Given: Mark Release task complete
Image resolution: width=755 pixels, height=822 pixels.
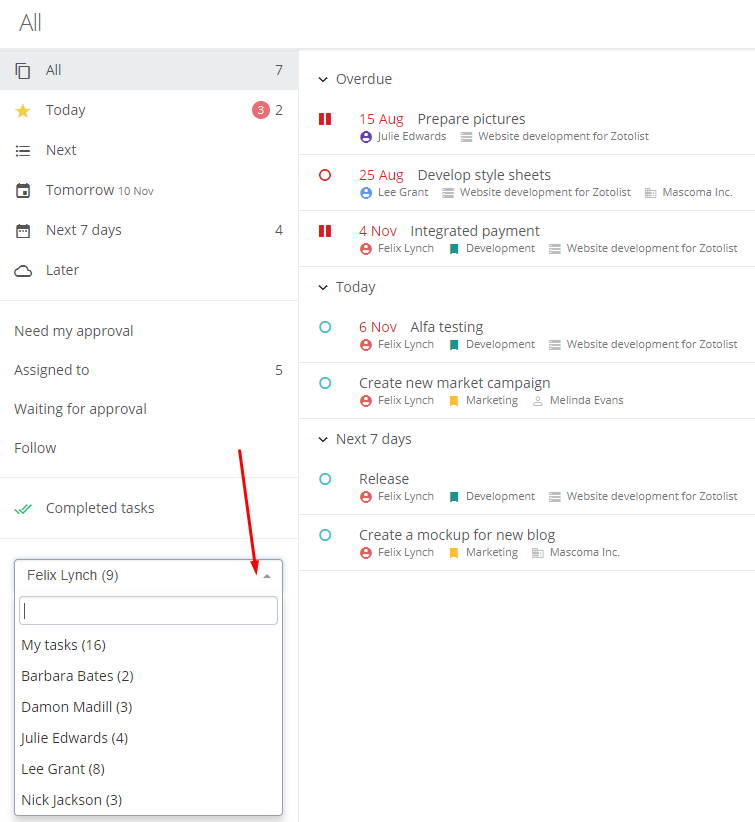Looking at the screenshot, I should (325, 479).
